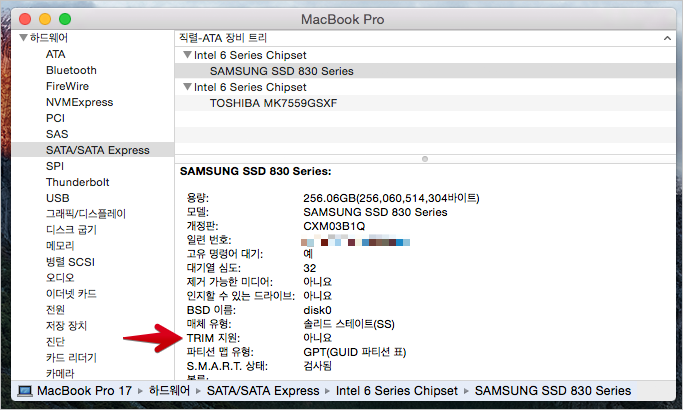The height and width of the screenshot is (410, 683).
Task: Click the revision value CXM03B1Q
Action: (334, 226)
